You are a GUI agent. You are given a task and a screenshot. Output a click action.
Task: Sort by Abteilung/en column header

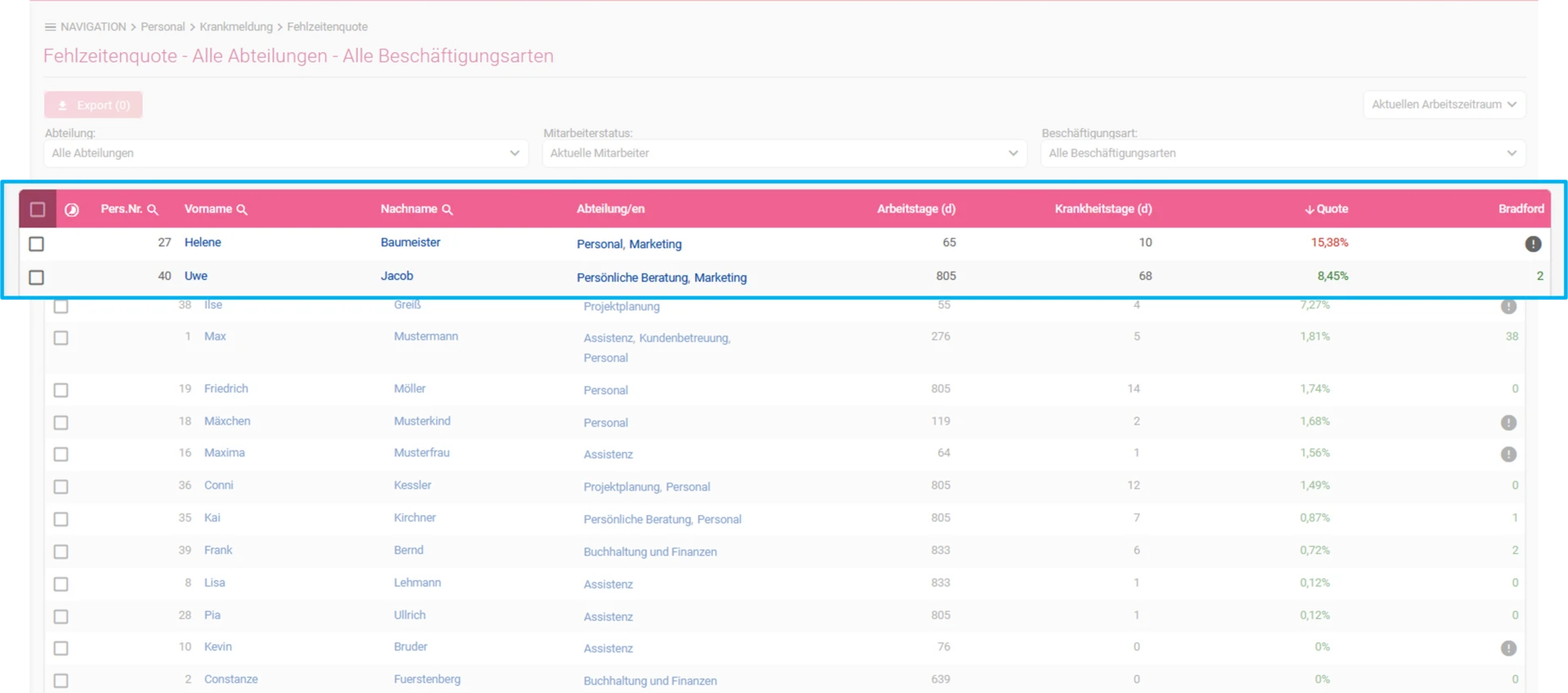(x=610, y=209)
